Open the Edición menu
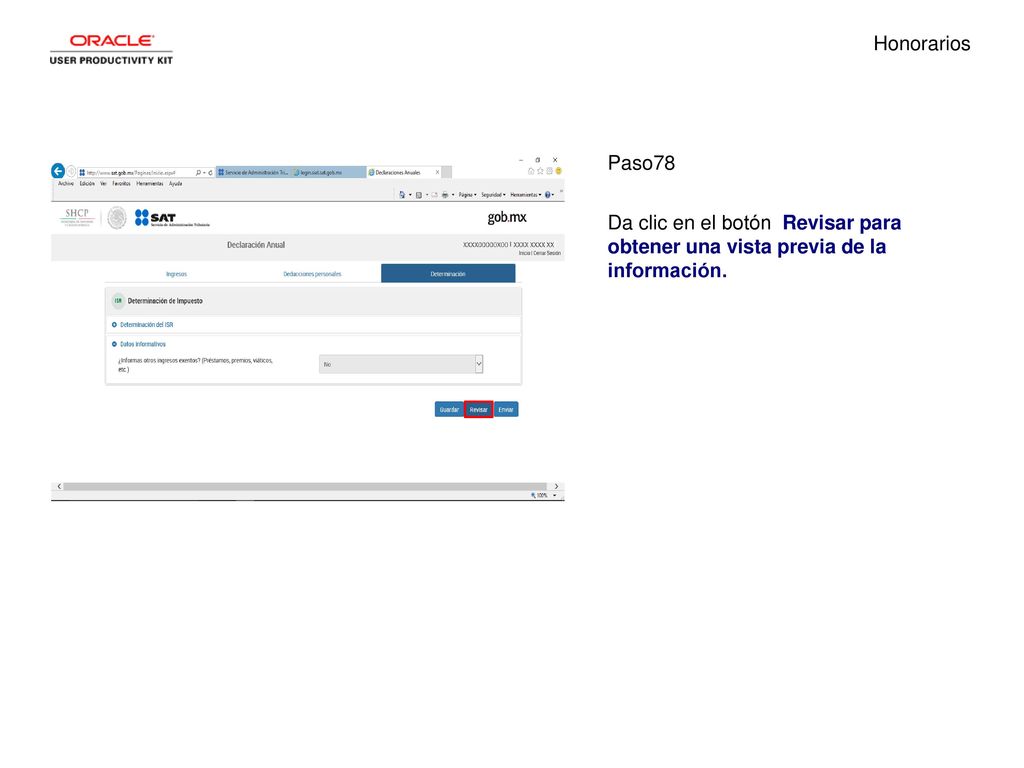The width and height of the screenshot is (1024, 768). (88, 184)
